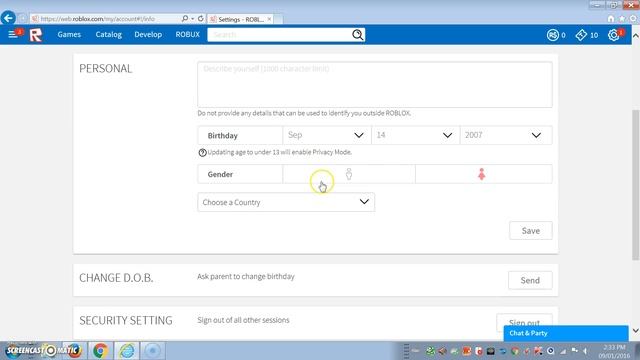This screenshot has width=640, height=360.
Task: Open a new browser tab
Action: click(278, 19)
